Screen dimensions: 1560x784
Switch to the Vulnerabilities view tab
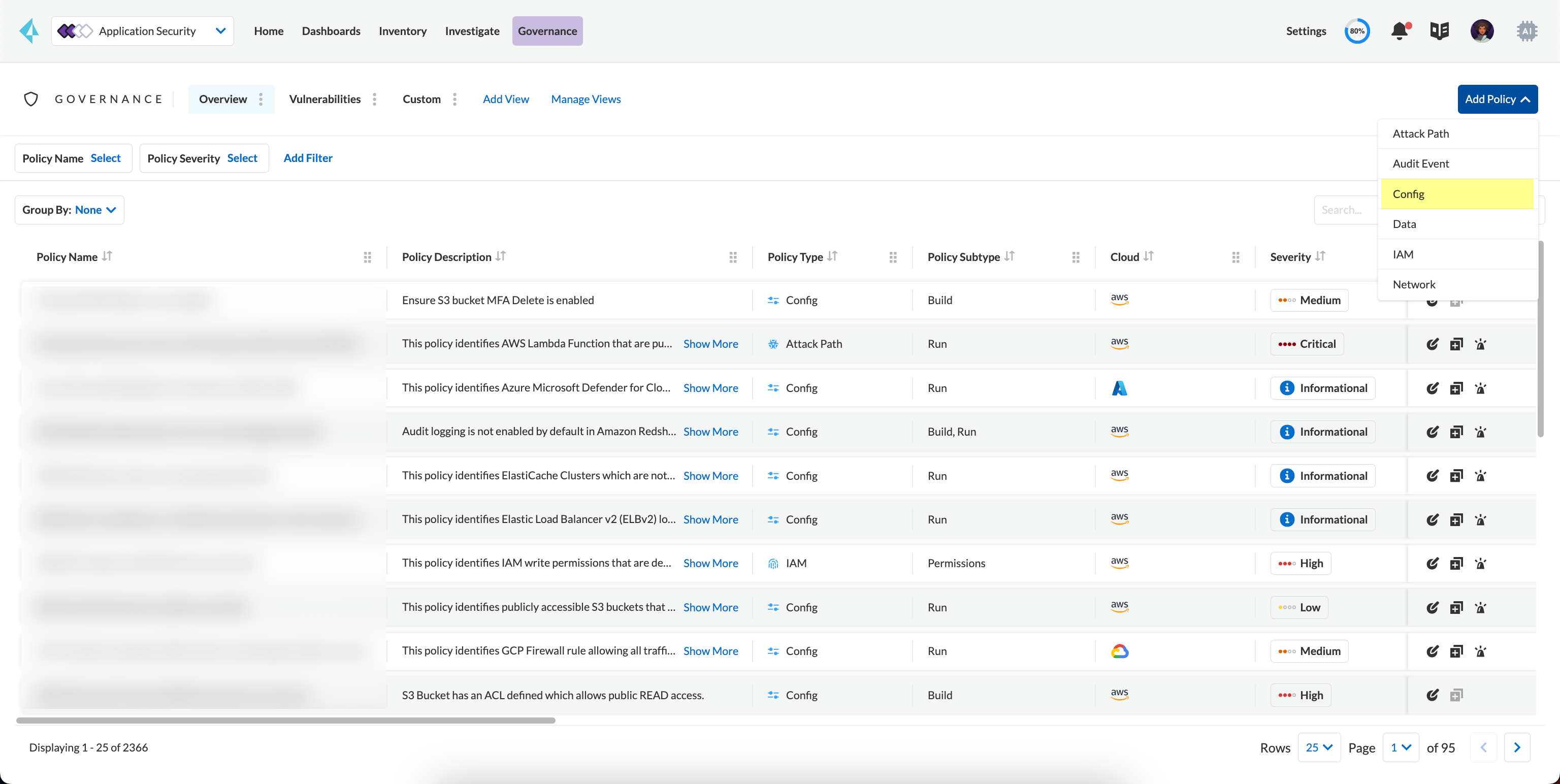(x=324, y=100)
